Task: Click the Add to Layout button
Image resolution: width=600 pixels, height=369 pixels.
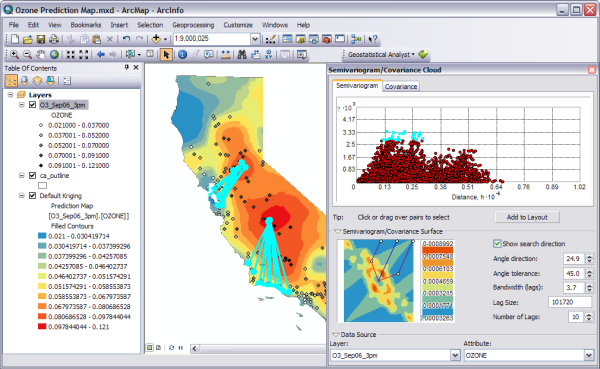Action: coord(527,217)
